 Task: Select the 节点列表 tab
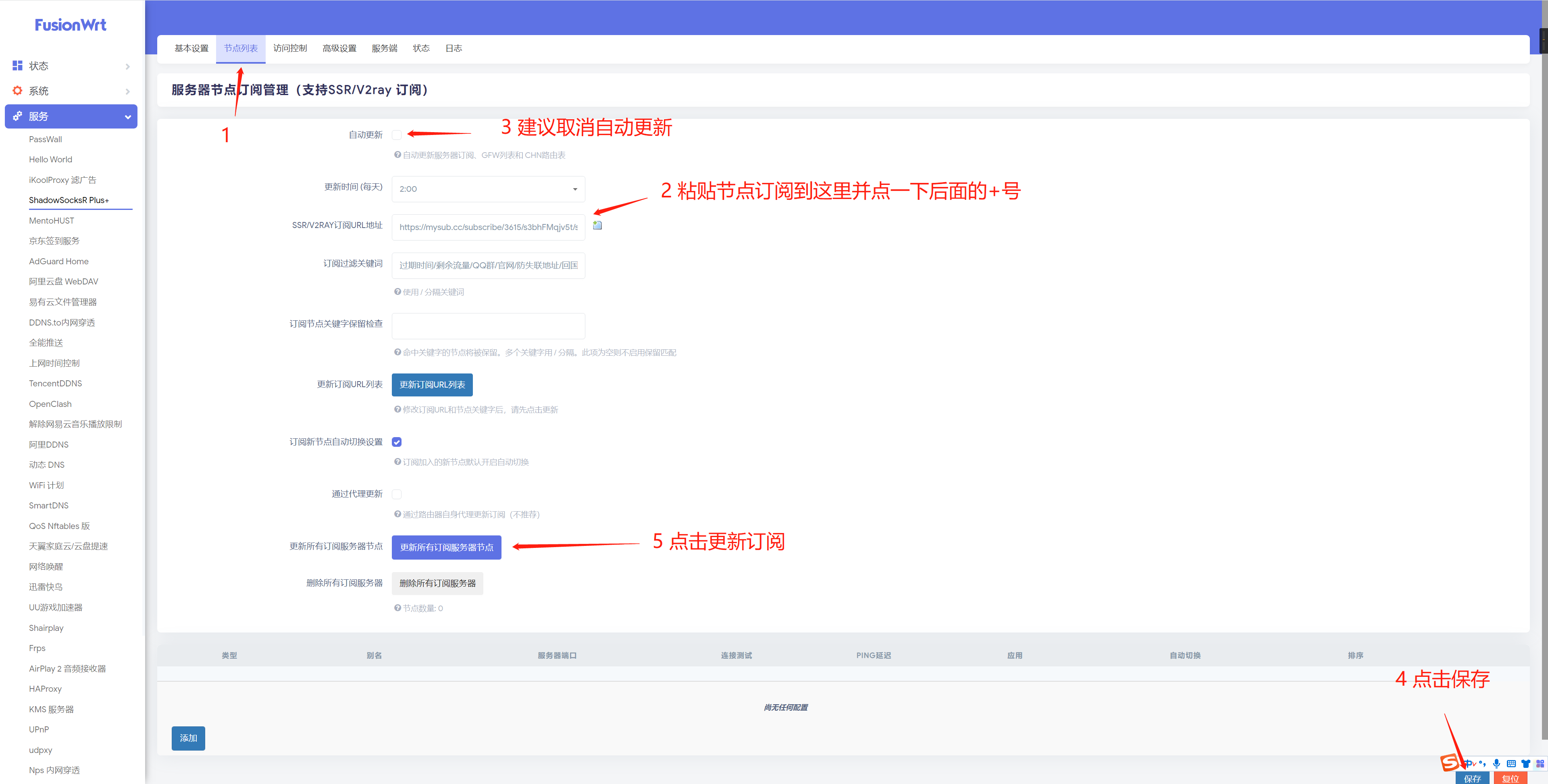click(x=240, y=48)
